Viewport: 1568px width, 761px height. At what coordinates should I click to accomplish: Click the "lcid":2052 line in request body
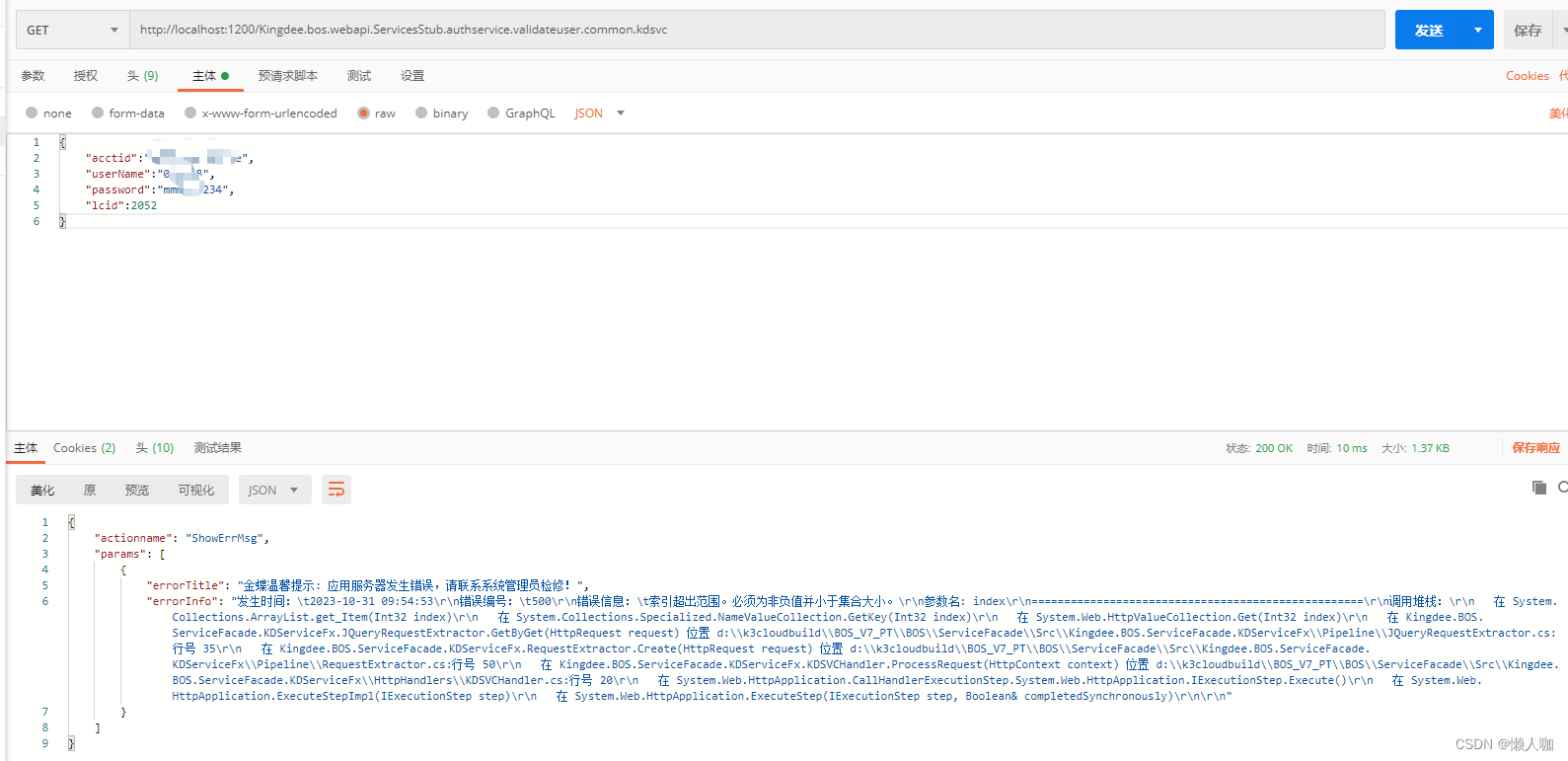[121, 205]
